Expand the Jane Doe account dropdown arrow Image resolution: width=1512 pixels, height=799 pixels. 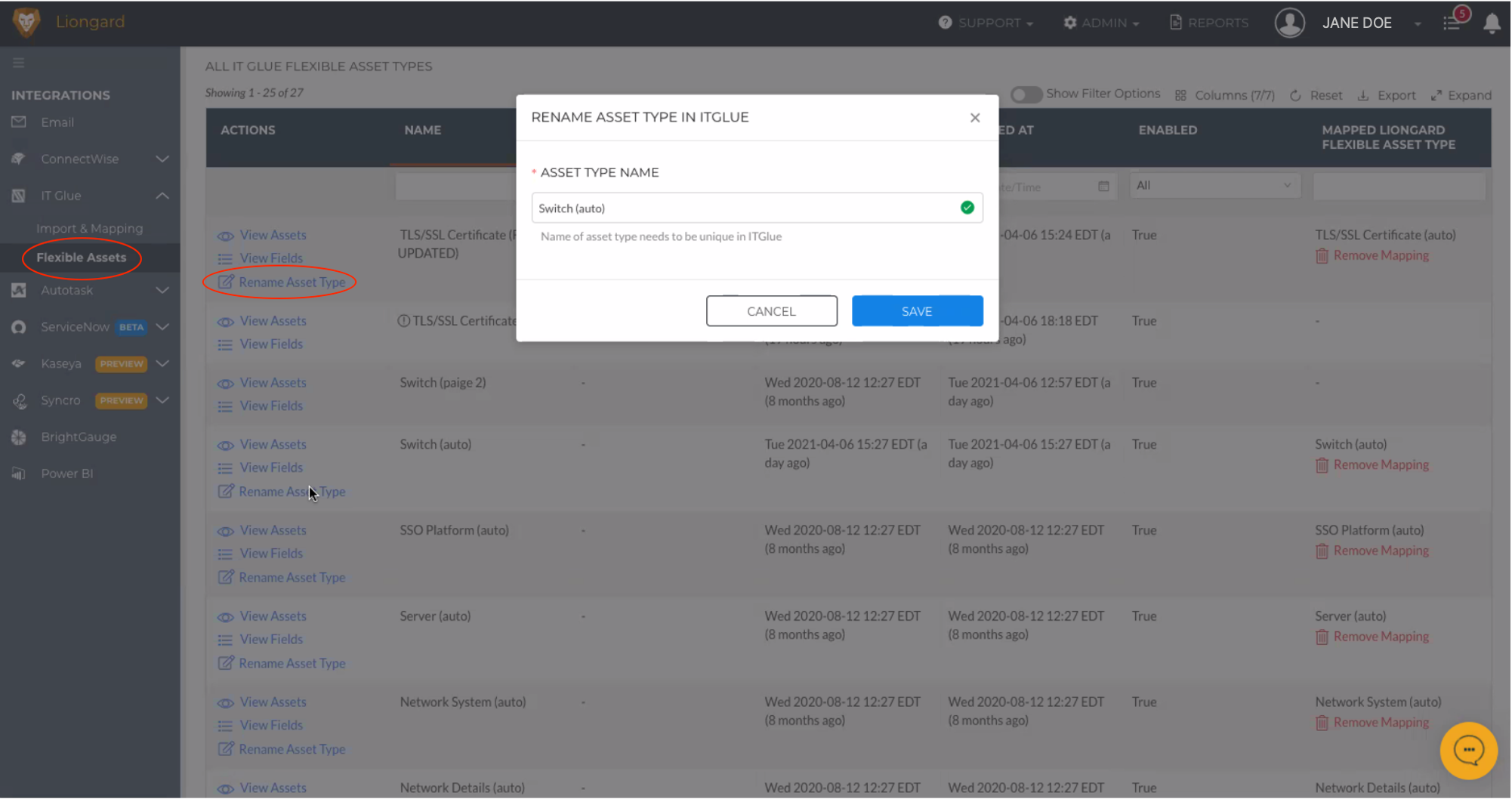coord(1418,23)
